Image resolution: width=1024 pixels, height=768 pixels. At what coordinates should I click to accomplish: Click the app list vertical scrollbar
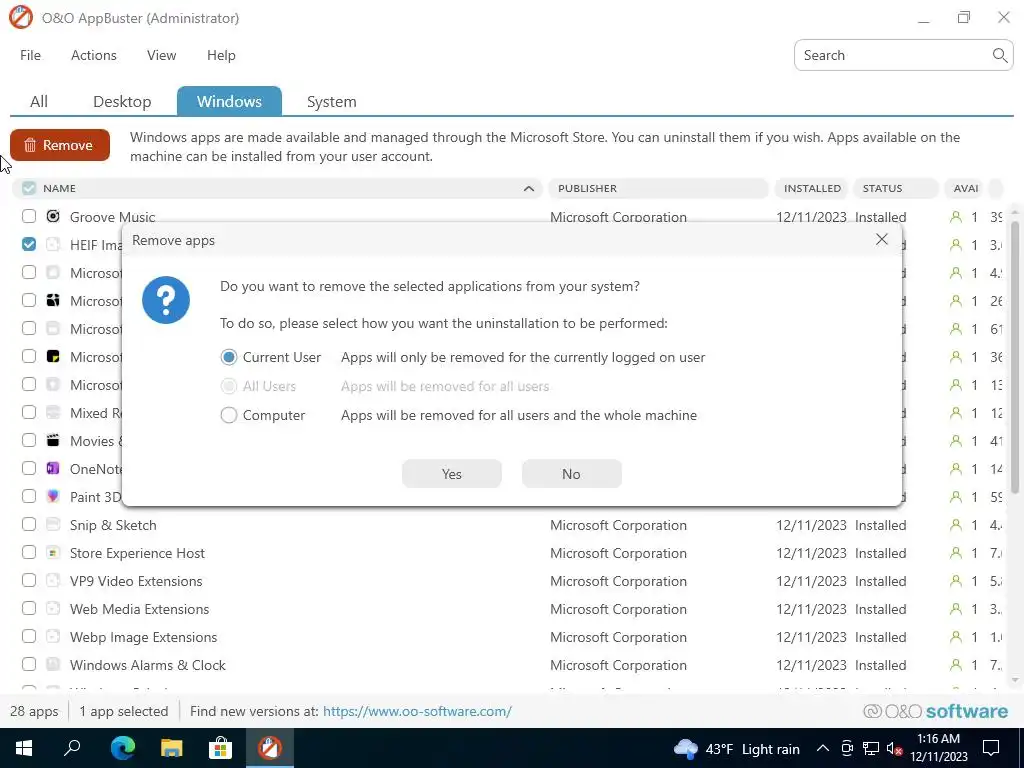coord(1014,358)
